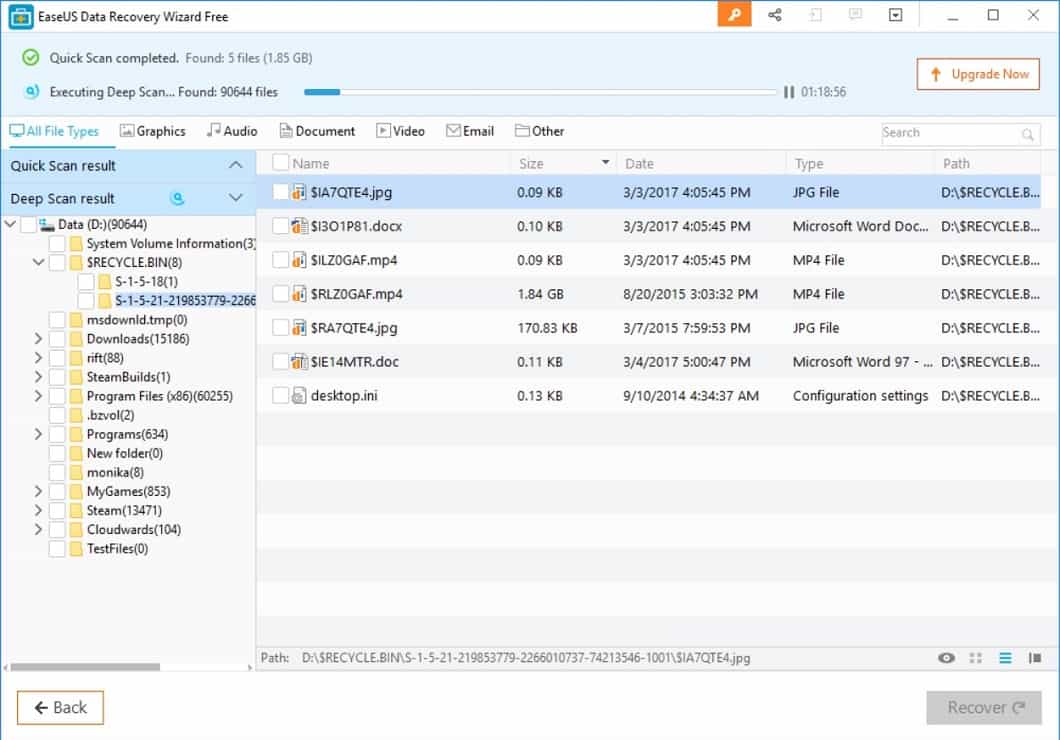Open the share icon in title bar

(775, 14)
